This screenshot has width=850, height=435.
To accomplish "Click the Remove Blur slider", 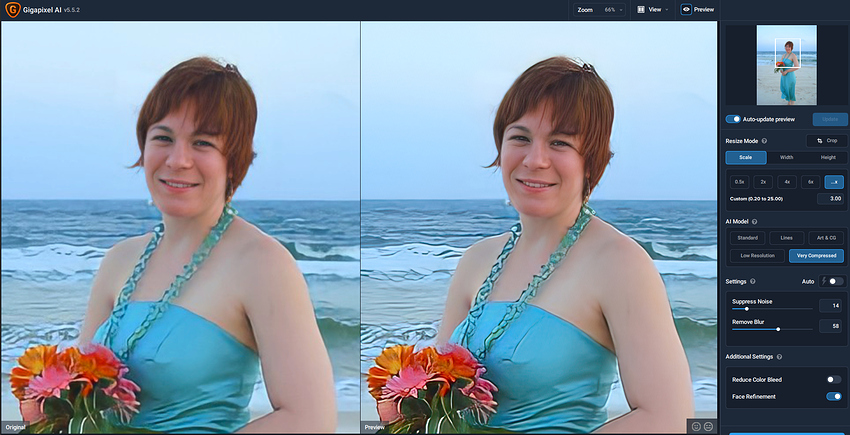I will point(779,328).
